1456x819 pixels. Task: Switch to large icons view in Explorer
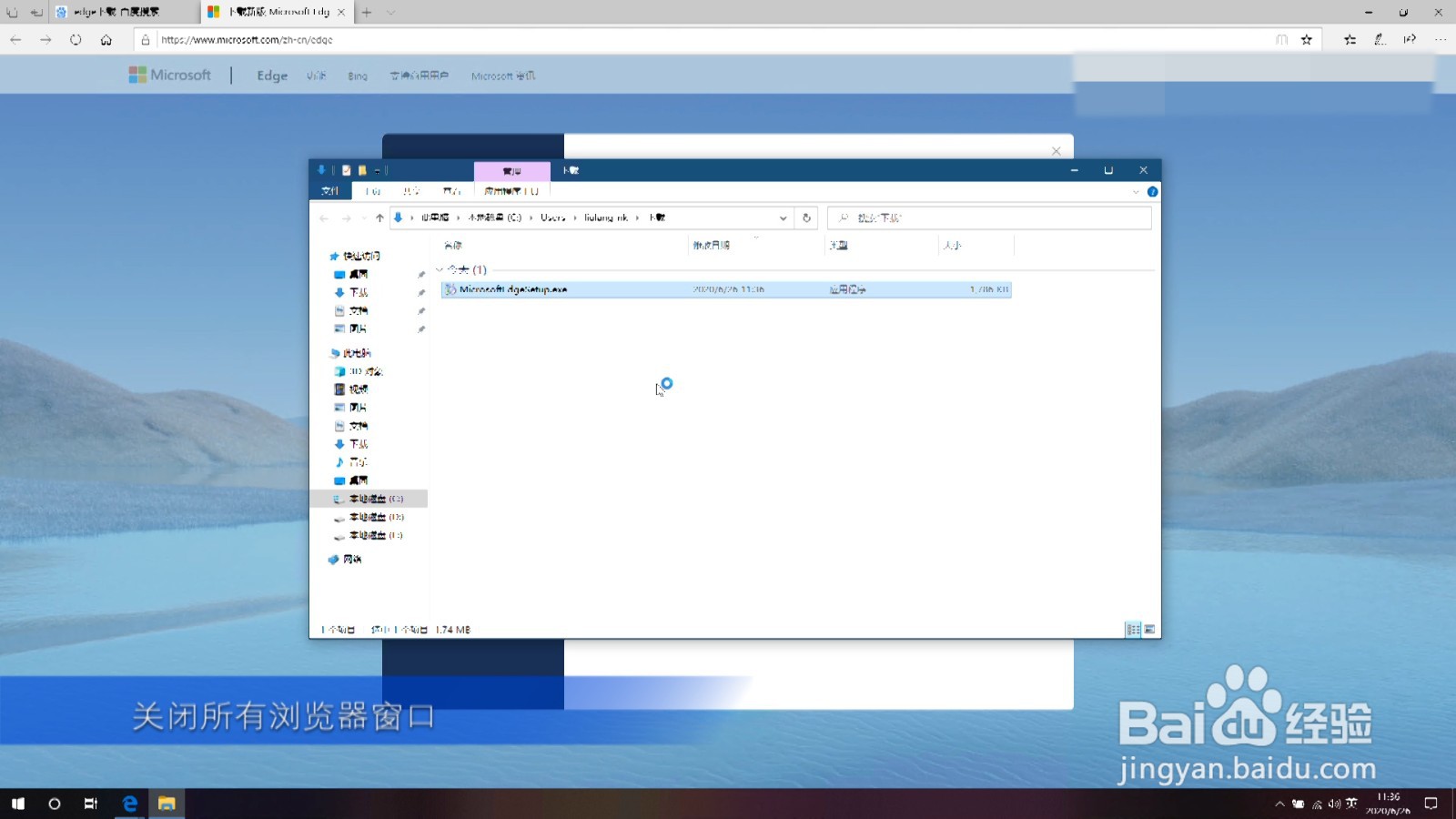tap(1149, 630)
